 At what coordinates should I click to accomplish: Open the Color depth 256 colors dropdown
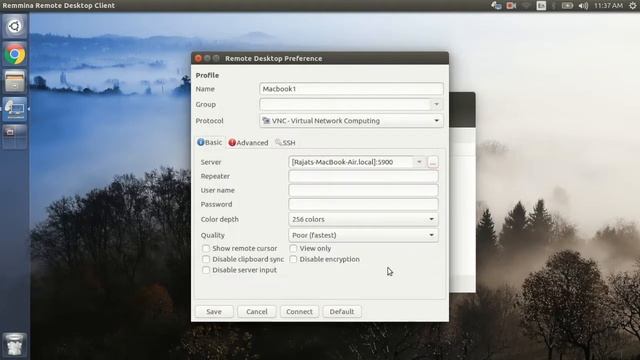(x=363, y=219)
